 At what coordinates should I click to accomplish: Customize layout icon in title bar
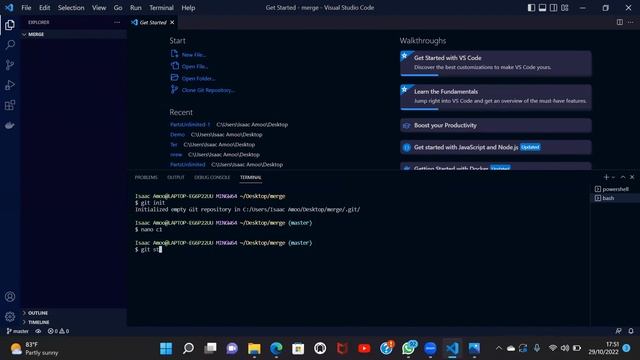point(564,8)
